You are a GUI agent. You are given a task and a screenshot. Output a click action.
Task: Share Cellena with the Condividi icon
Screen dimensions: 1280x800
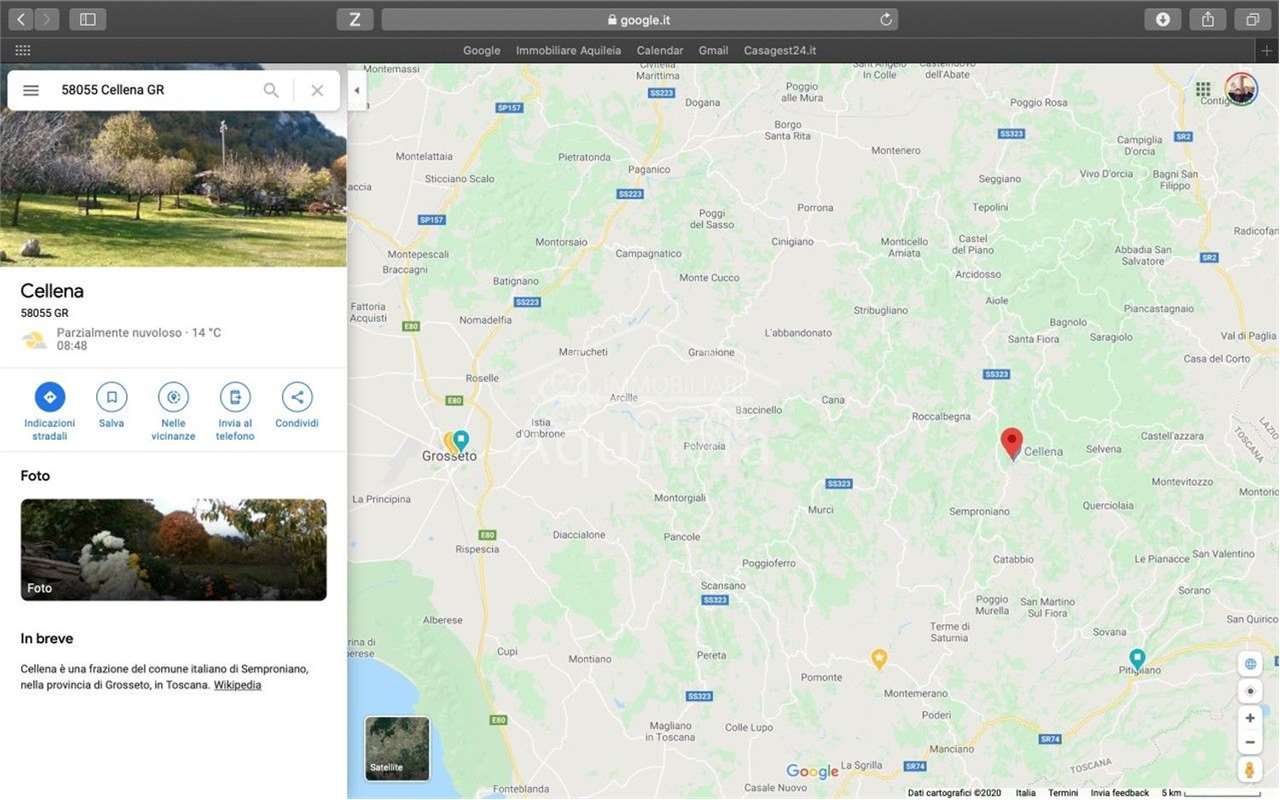297,397
